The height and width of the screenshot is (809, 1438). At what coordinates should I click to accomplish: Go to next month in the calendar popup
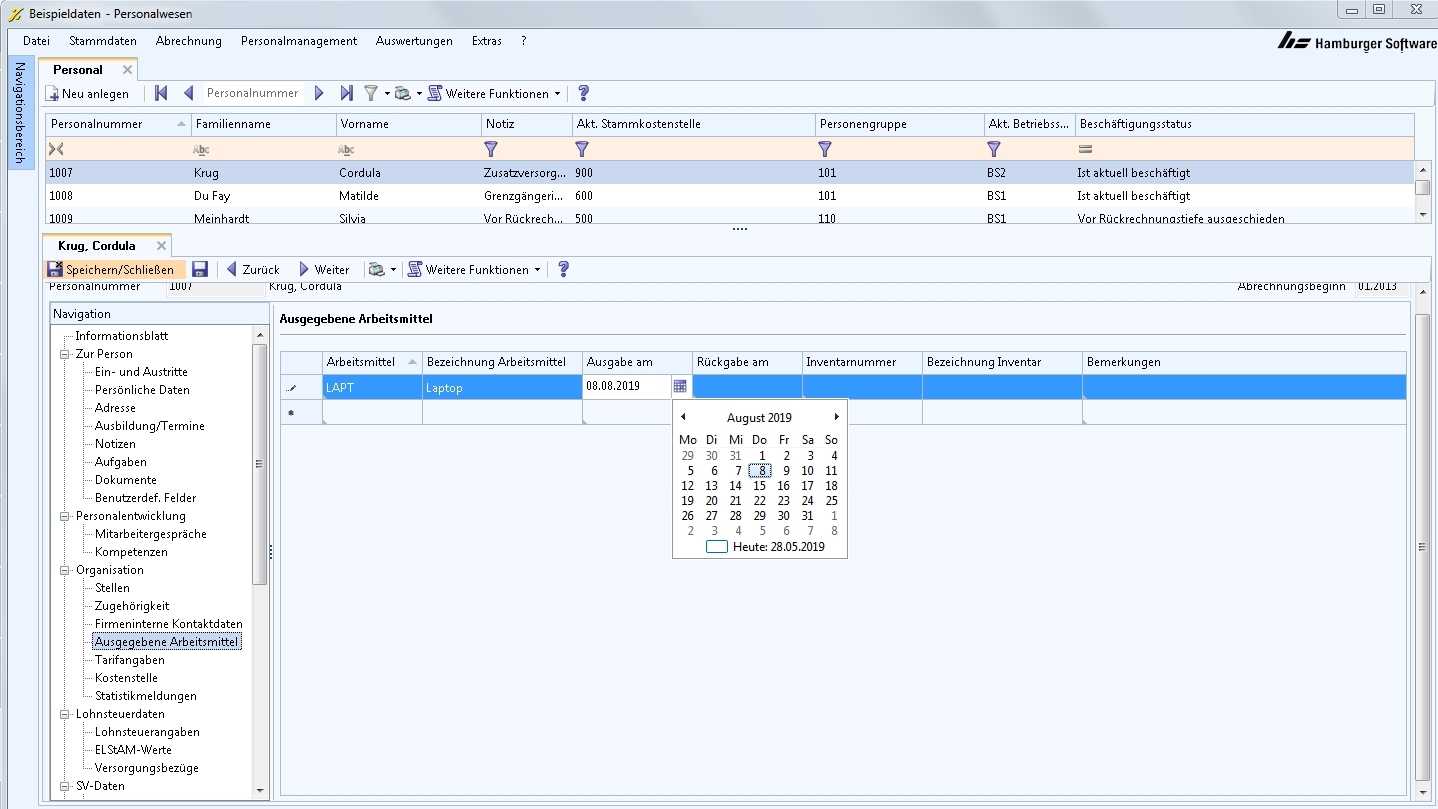click(x=837, y=417)
